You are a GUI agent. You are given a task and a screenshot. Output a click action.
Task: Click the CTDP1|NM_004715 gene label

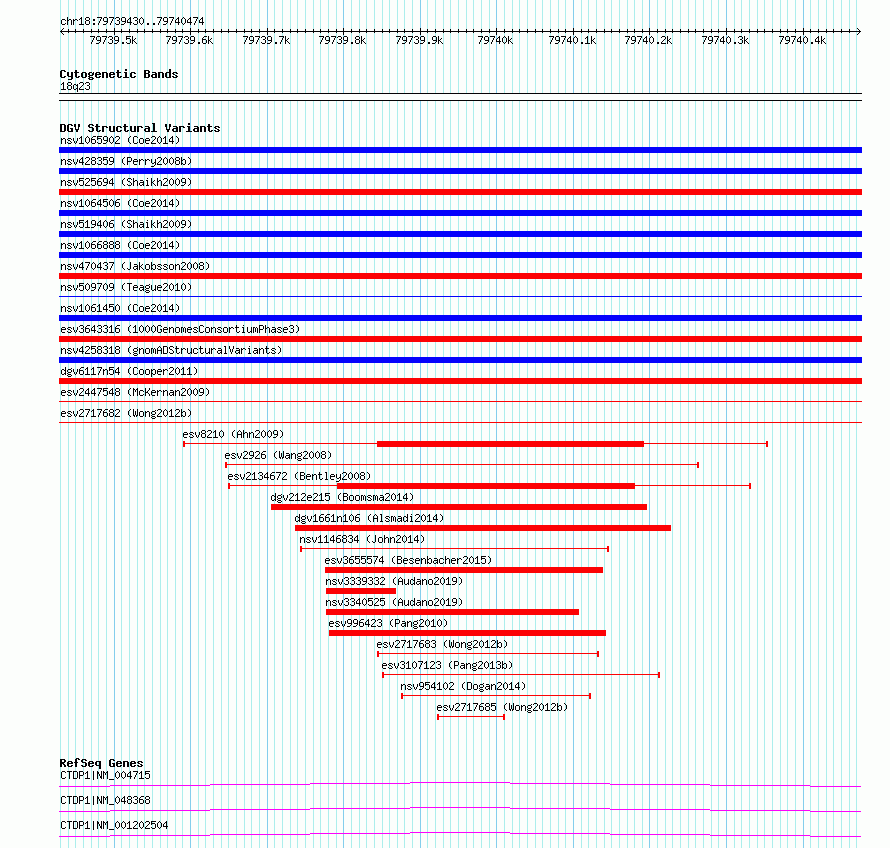pos(105,775)
